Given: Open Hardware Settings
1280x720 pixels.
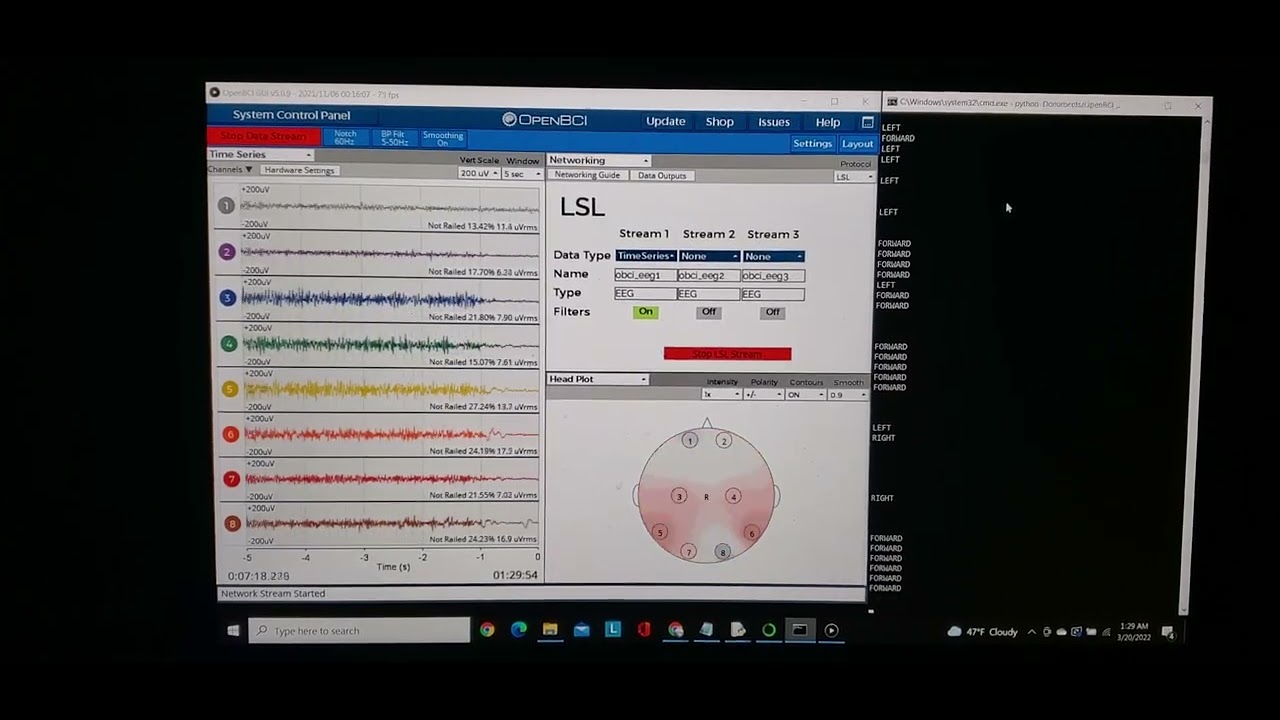Looking at the screenshot, I should pos(299,170).
